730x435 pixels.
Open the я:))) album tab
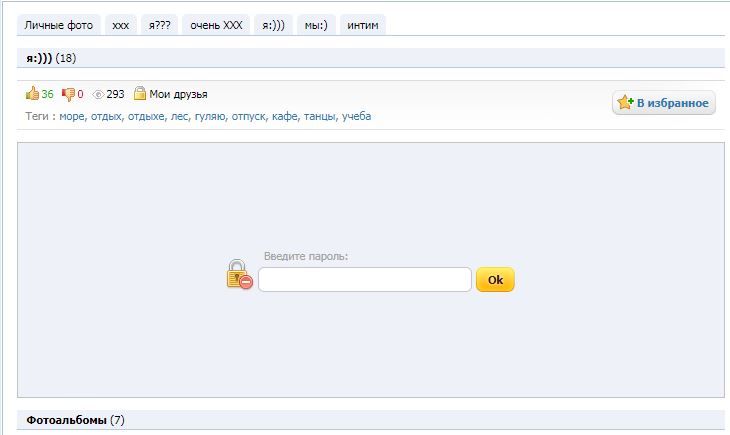[x=272, y=25]
